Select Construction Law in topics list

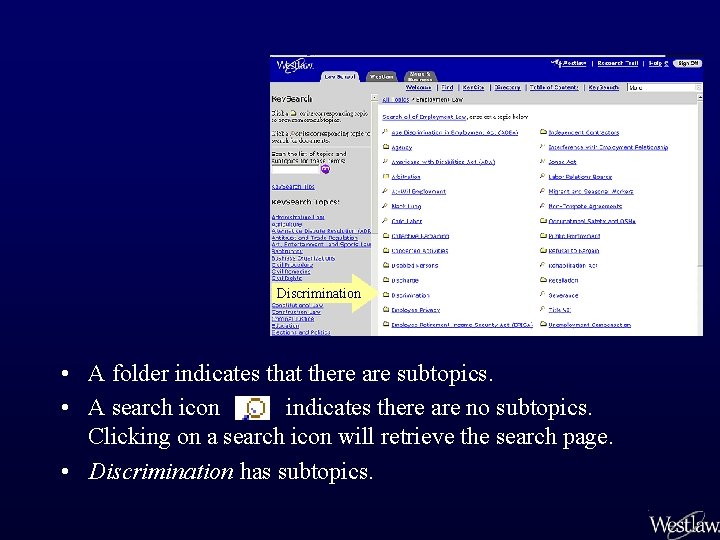[296, 312]
